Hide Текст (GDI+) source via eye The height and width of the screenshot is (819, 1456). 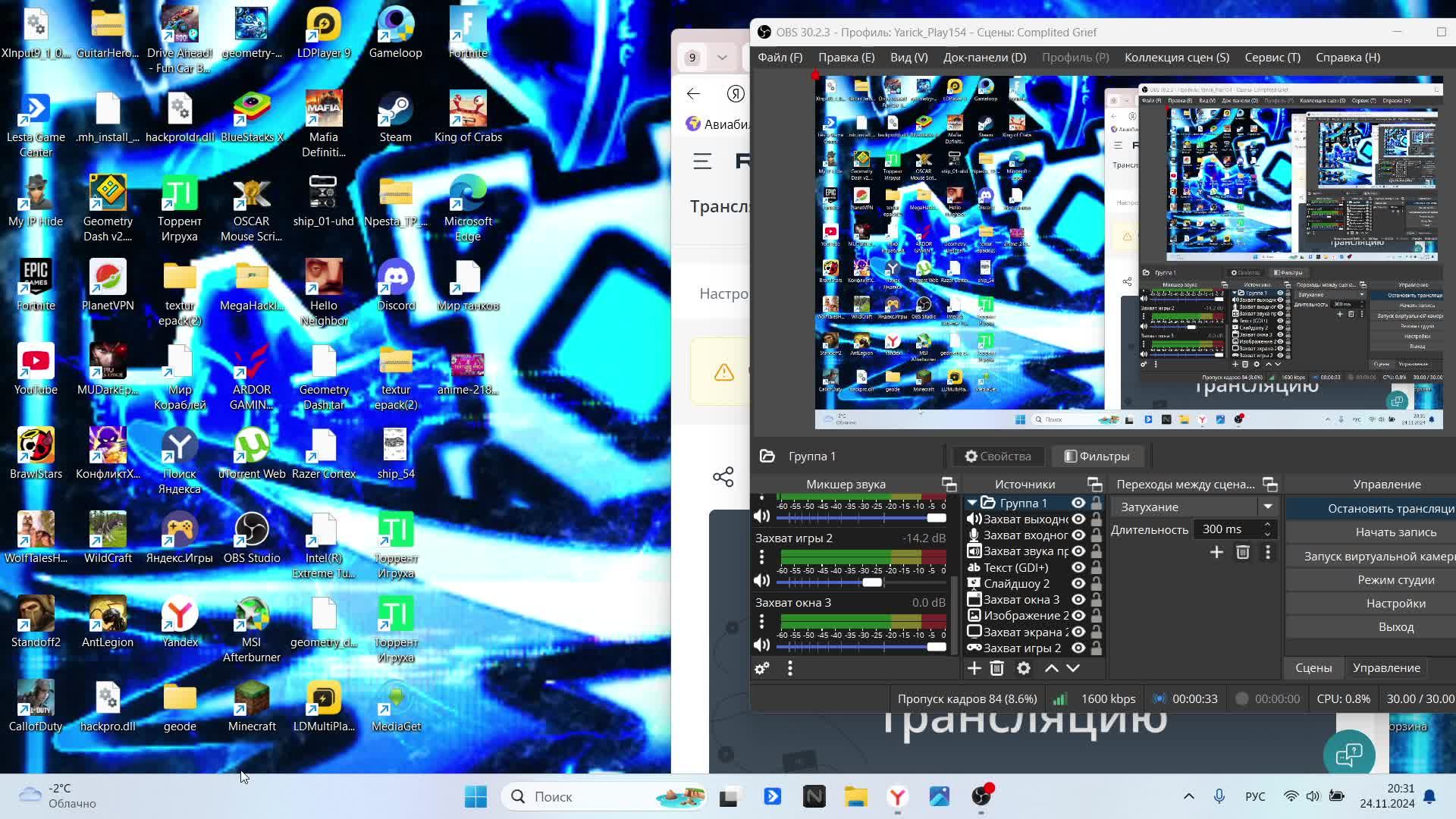point(1078,567)
